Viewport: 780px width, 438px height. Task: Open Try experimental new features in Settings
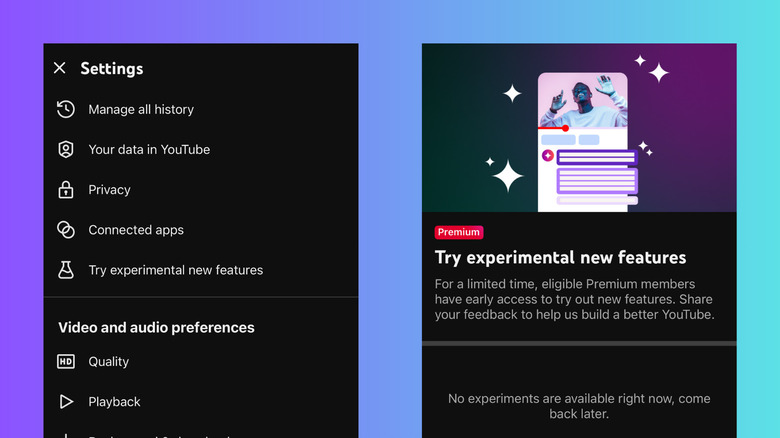(200, 270)
